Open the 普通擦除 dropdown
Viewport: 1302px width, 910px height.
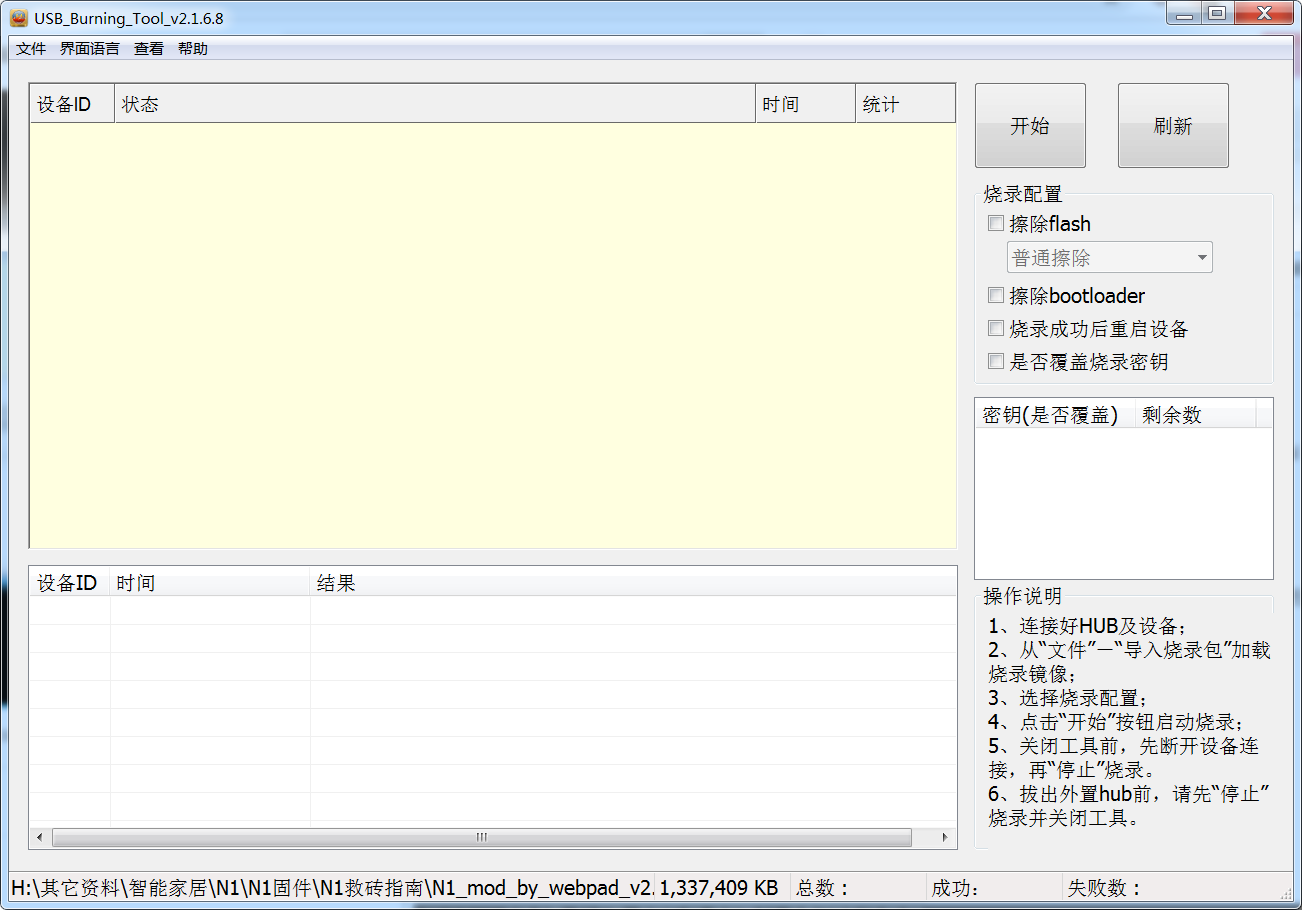click(x=1109, y=257)
